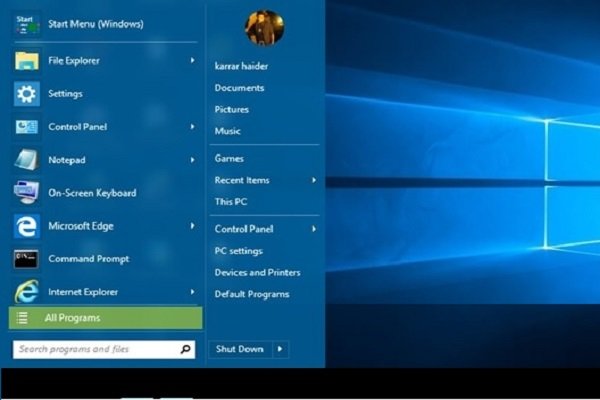The height and width of the screenshot is (400, 600).
Task: Open Devices and Printers
Action: (x=257, y=272)
